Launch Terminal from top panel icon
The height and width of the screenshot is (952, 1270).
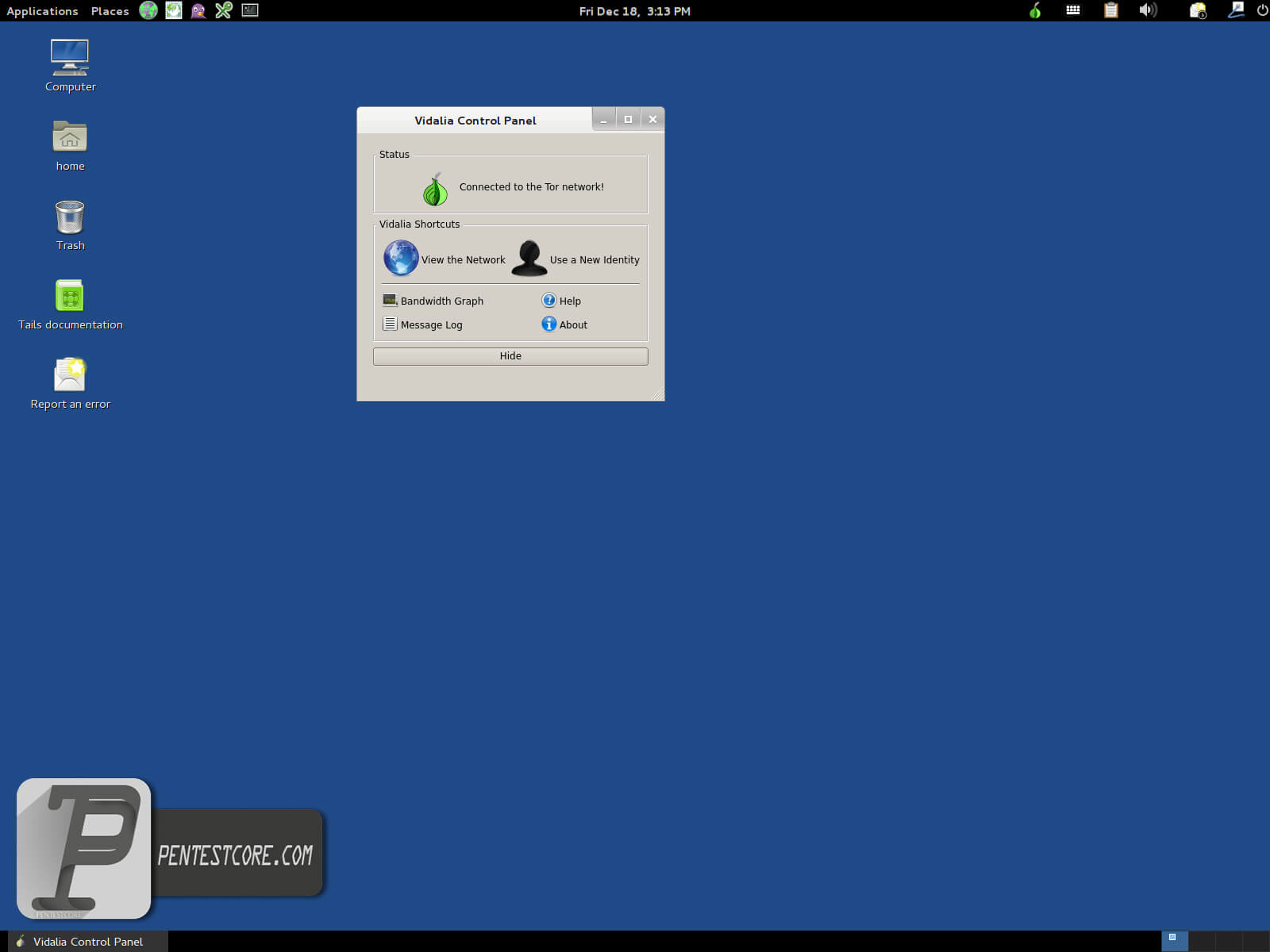[x=250, y=10]
